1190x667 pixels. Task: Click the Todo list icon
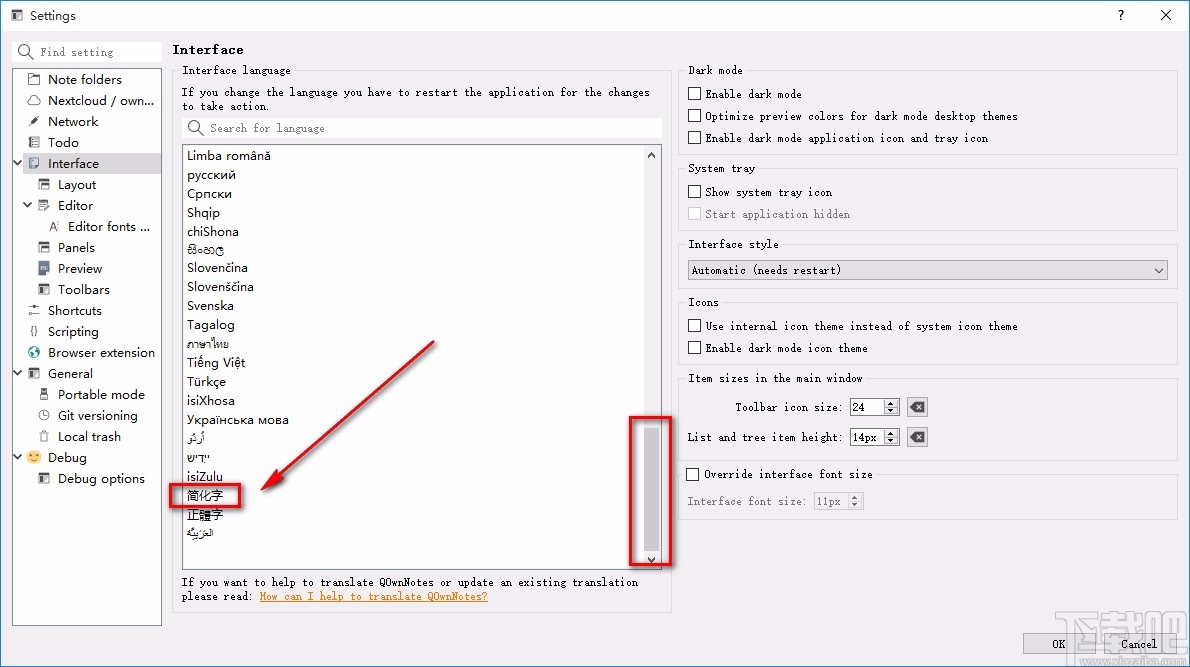point(33,142)
